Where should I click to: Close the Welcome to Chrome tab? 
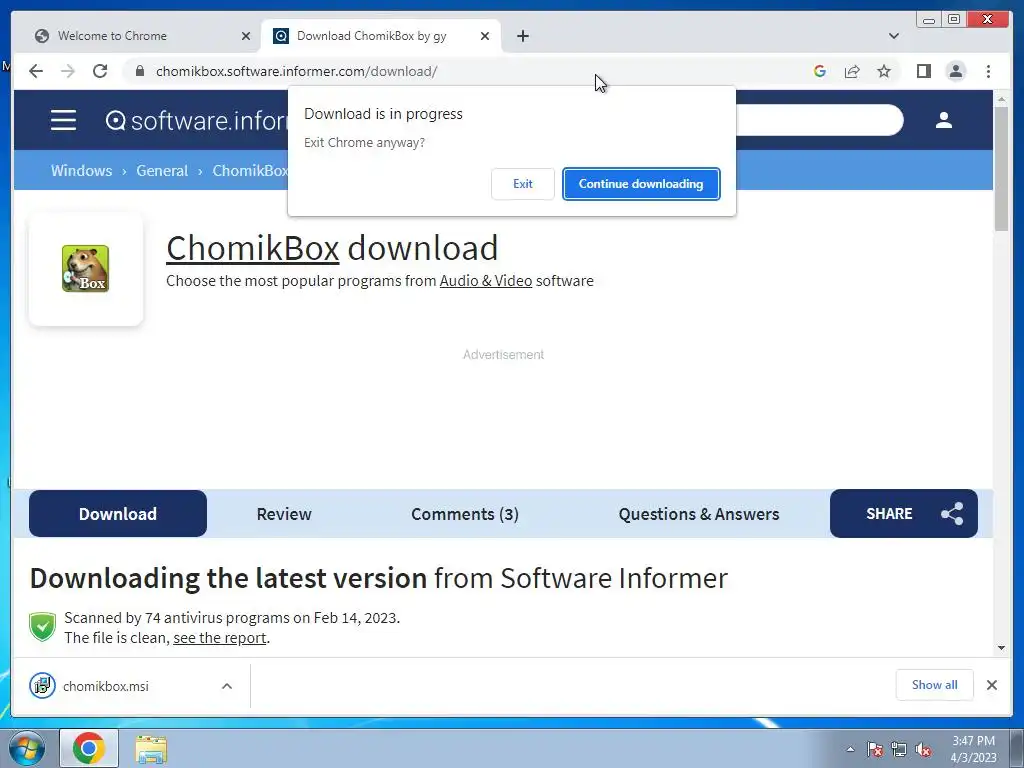[246, 36]
